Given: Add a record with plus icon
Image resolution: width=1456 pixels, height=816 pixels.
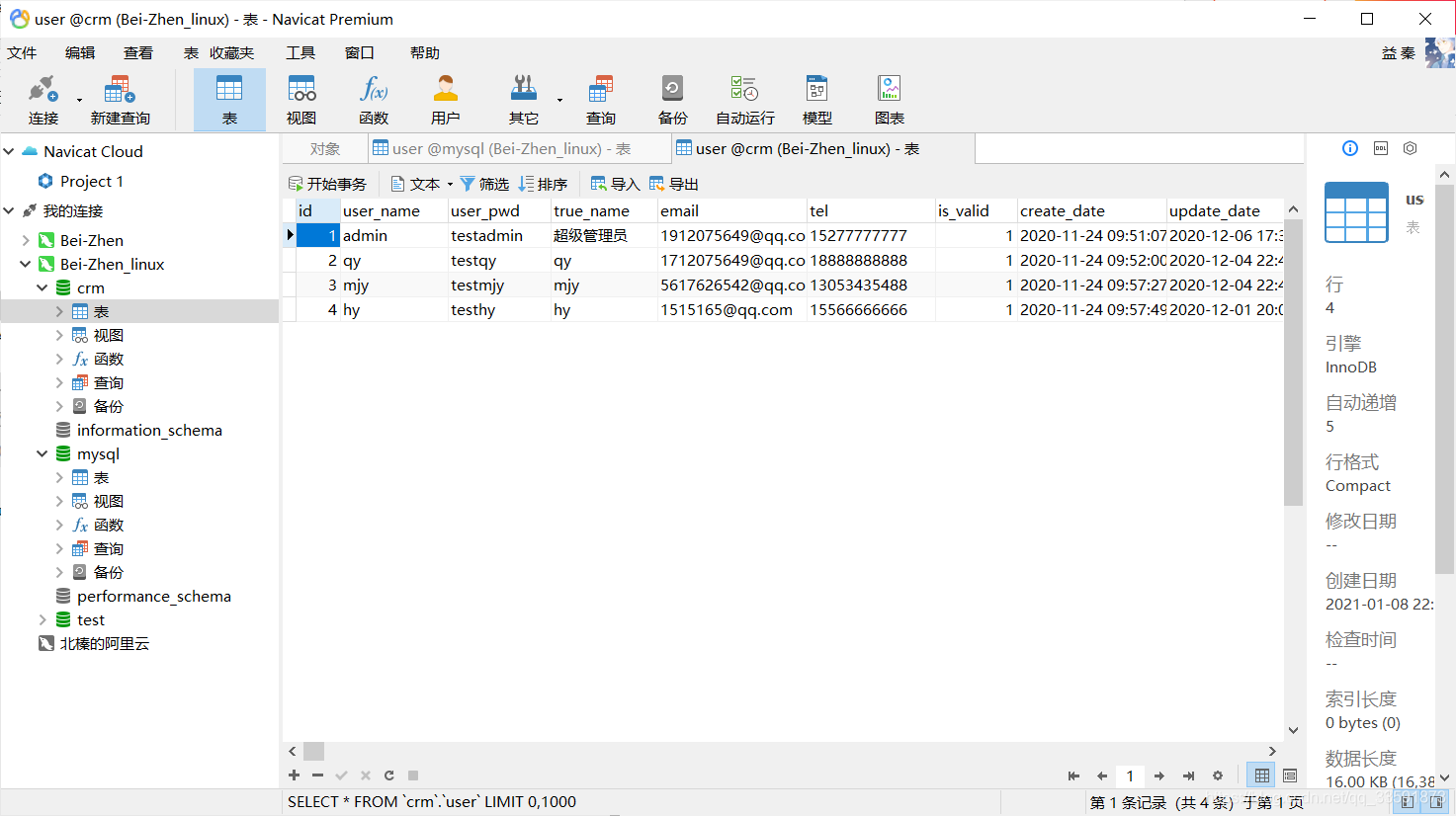Looking at the screenshot, I should [294, 775].
